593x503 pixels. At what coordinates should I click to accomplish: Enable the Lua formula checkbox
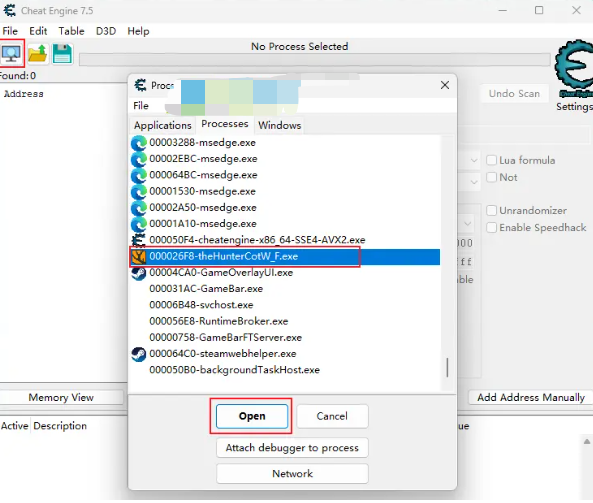point(491,160)
